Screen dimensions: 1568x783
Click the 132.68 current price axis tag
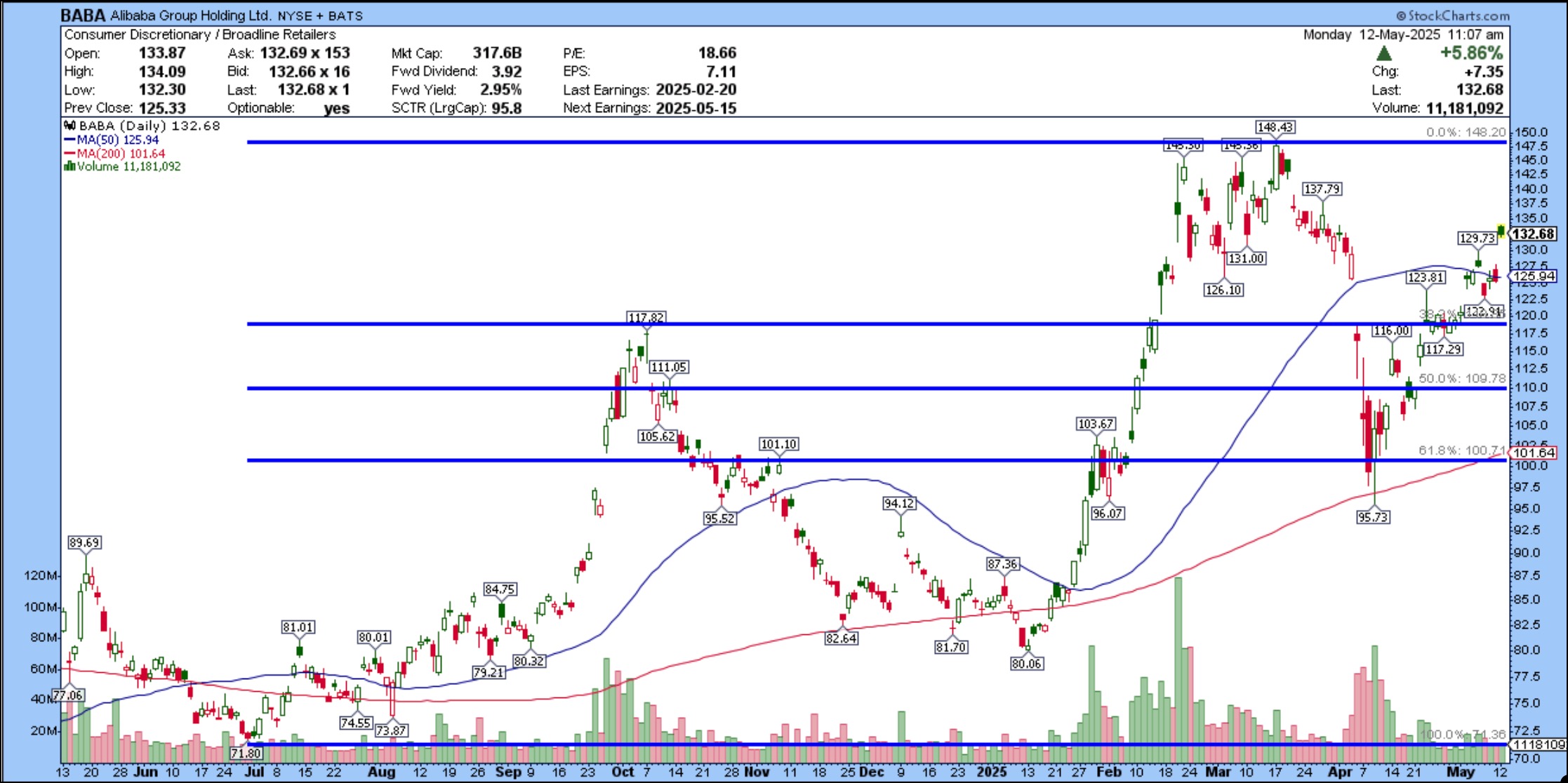click(1534, 234)
